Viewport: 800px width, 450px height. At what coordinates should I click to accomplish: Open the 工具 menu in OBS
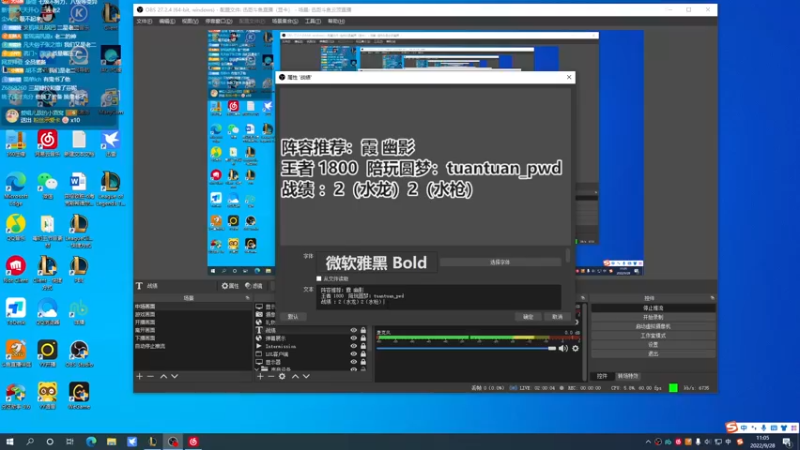click(x=313, y=21)
